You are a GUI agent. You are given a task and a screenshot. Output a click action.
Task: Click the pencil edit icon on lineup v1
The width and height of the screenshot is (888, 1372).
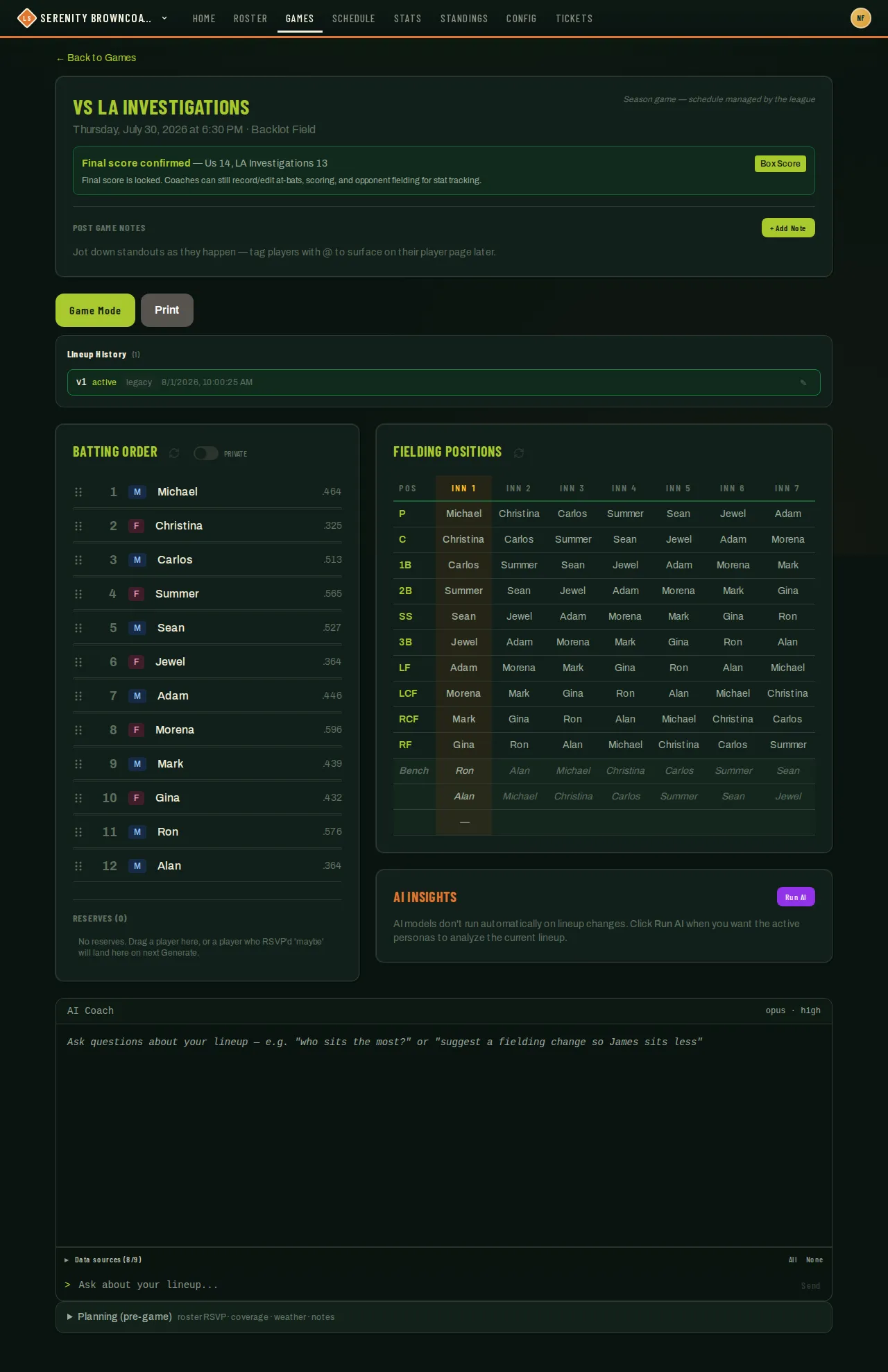click(x=803, y=382)
